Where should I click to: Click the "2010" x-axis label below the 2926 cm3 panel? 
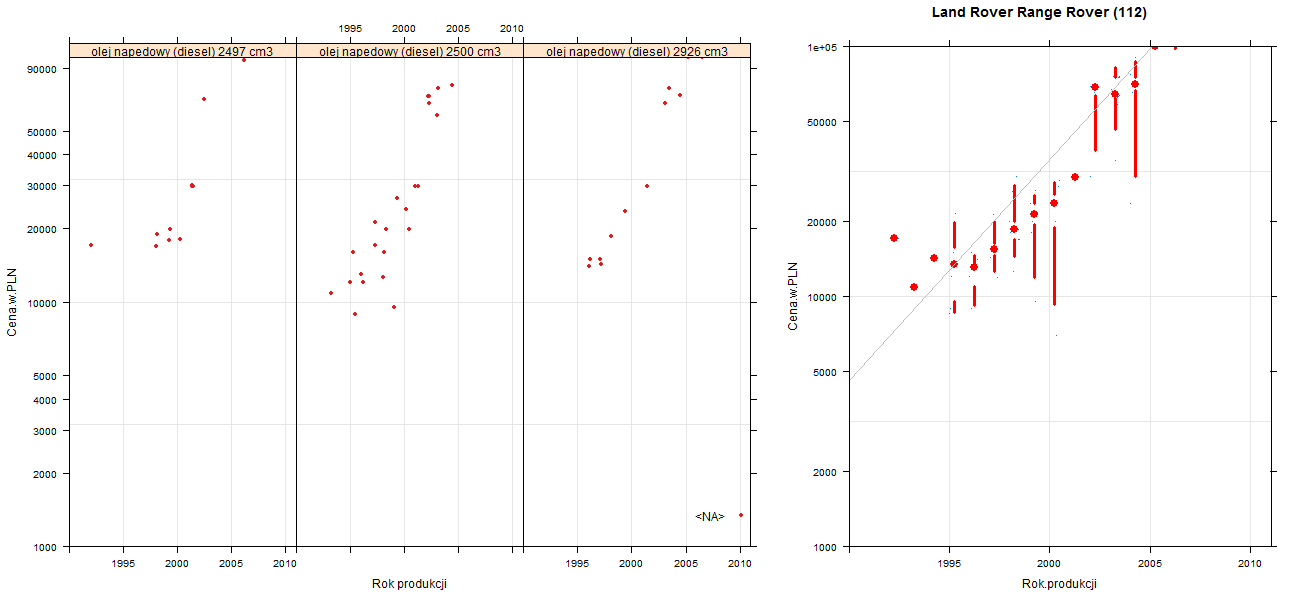pyautogui.click(x=739, y=564)
